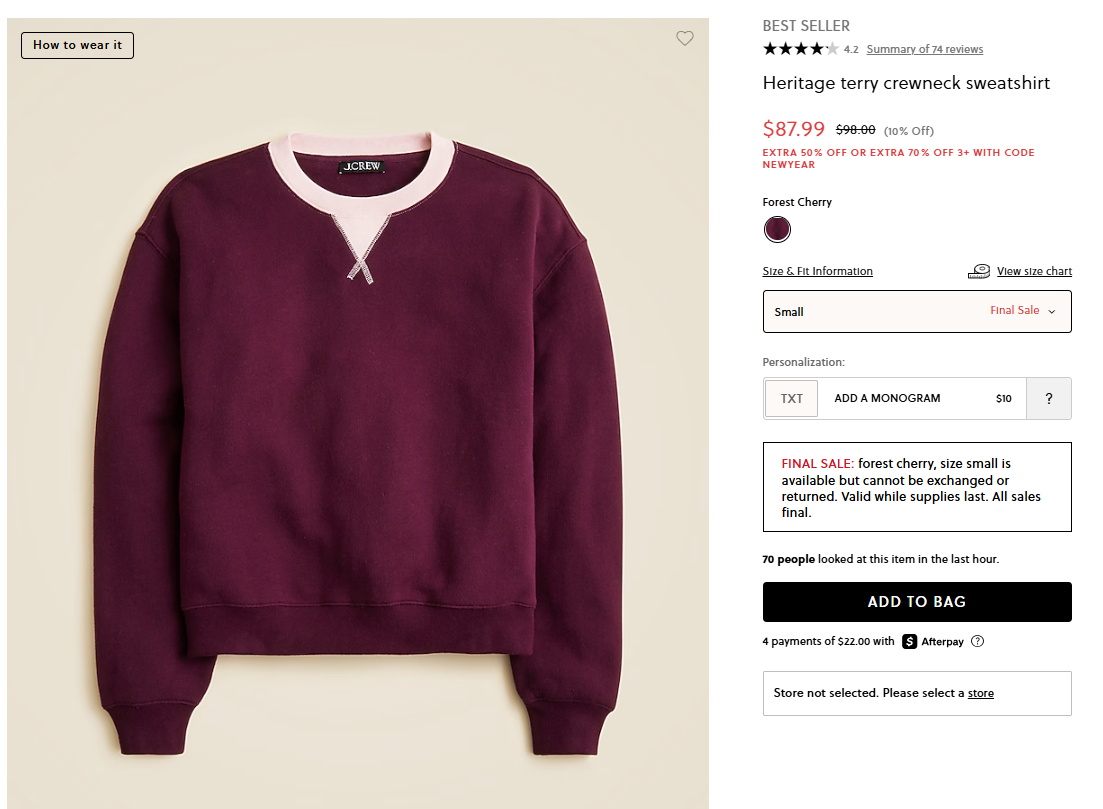
Task: Click the How to wear it button
Action: coord(77,45)
